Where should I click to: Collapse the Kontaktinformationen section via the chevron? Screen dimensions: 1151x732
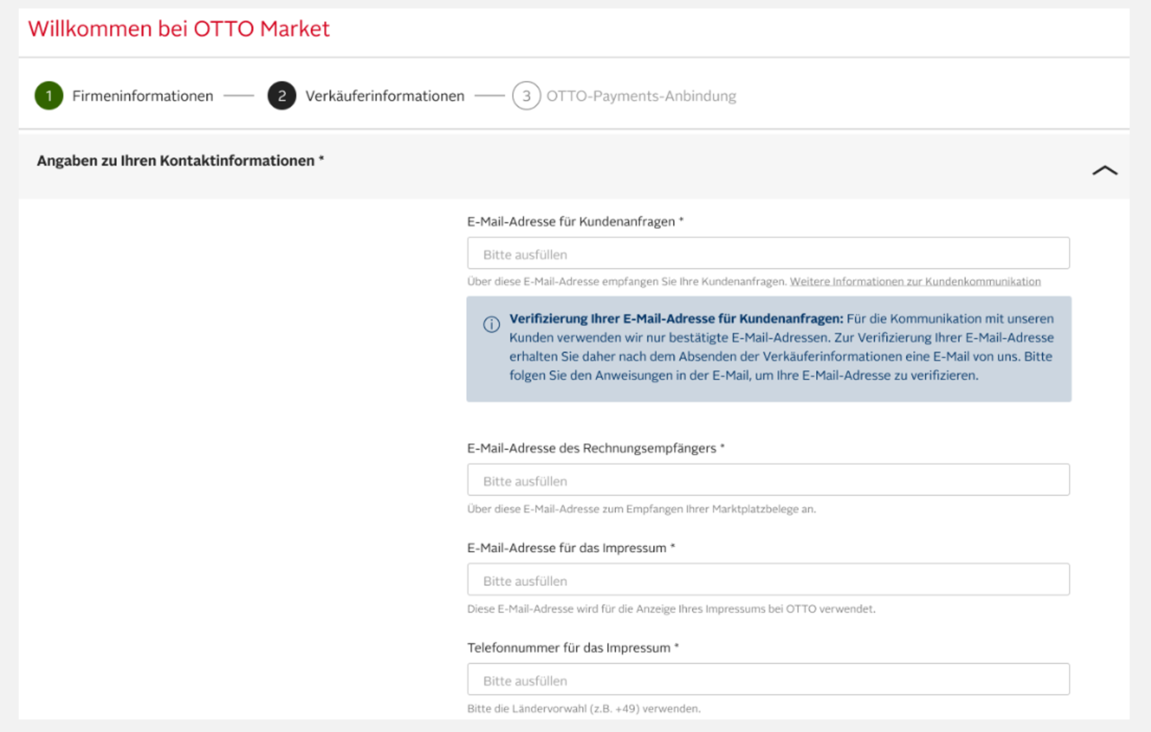[1105, 170]
